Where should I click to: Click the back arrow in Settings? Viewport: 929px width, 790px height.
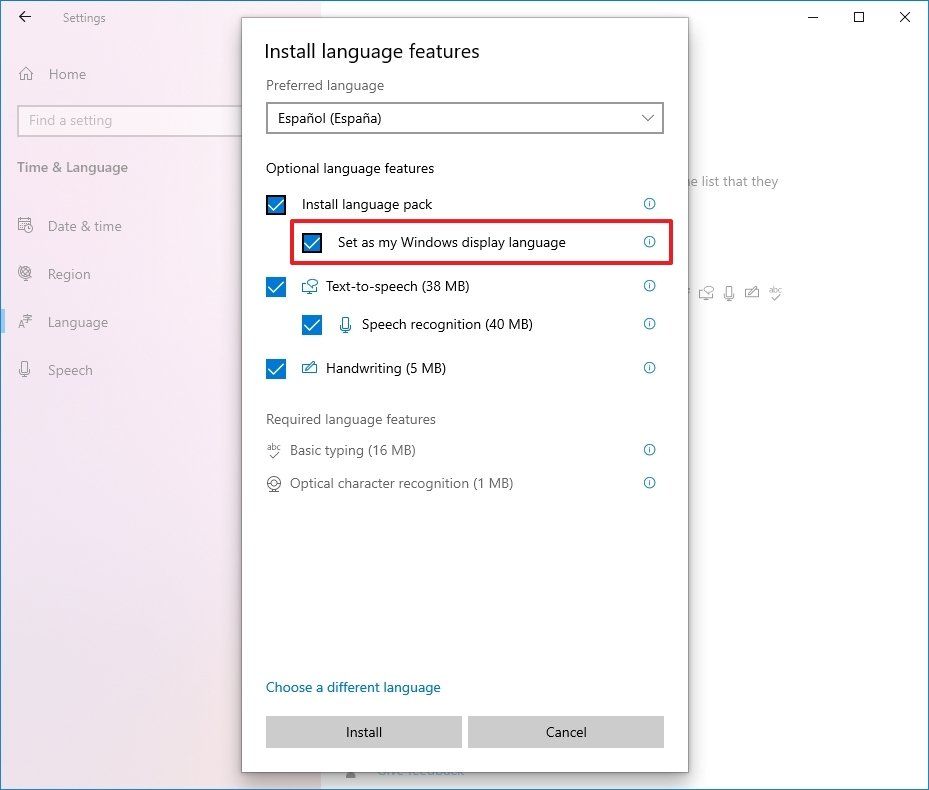[24, 17]
